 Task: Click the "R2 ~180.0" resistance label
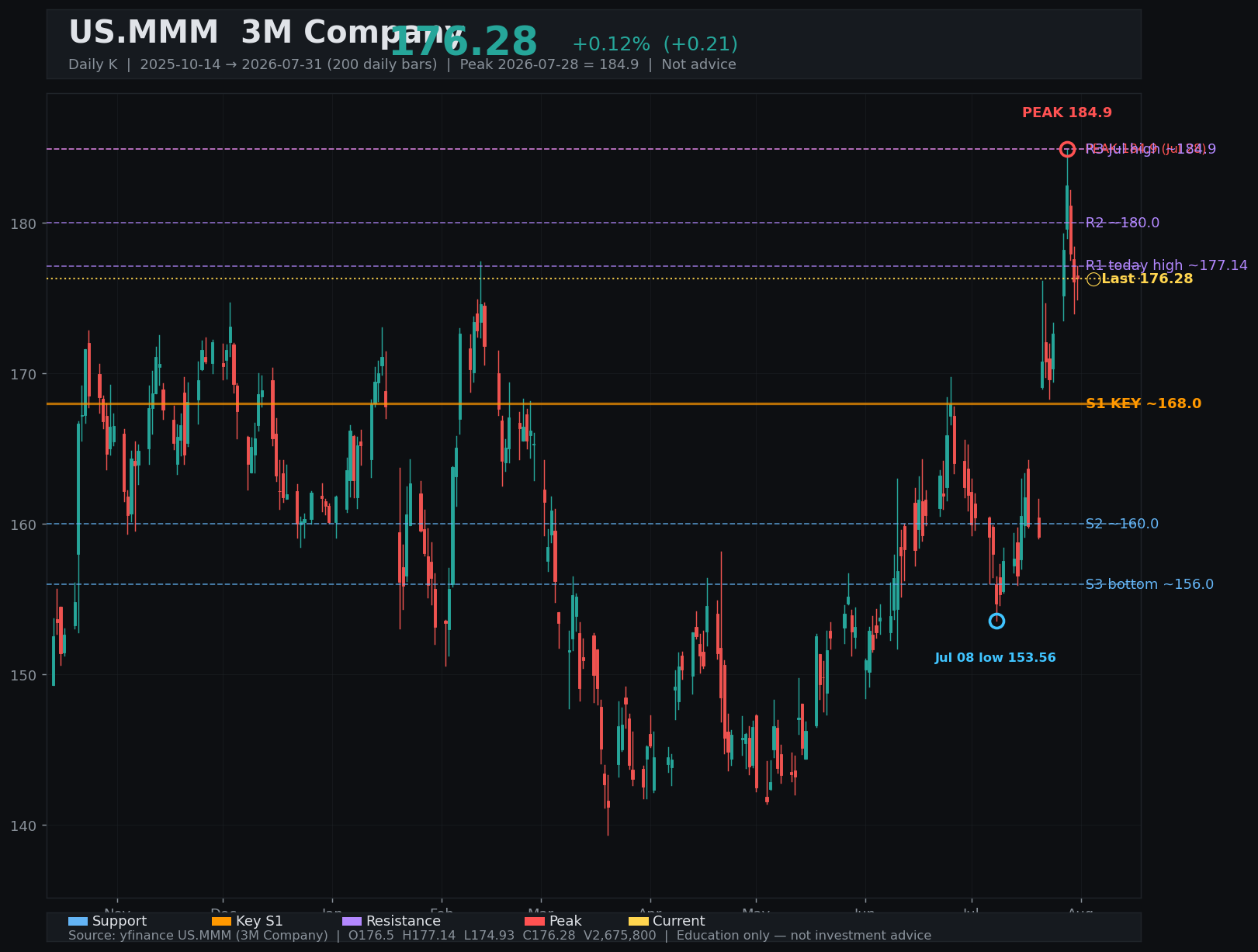[1122, 223]
